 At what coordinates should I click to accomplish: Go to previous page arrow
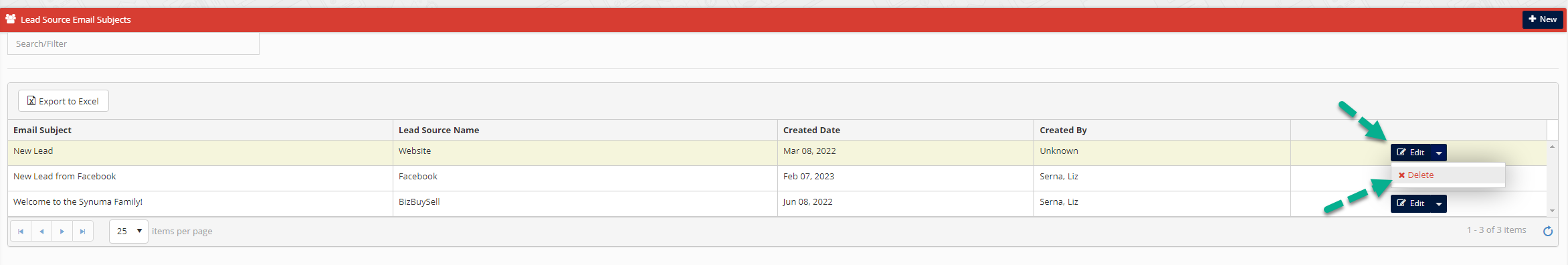(41, 232)
